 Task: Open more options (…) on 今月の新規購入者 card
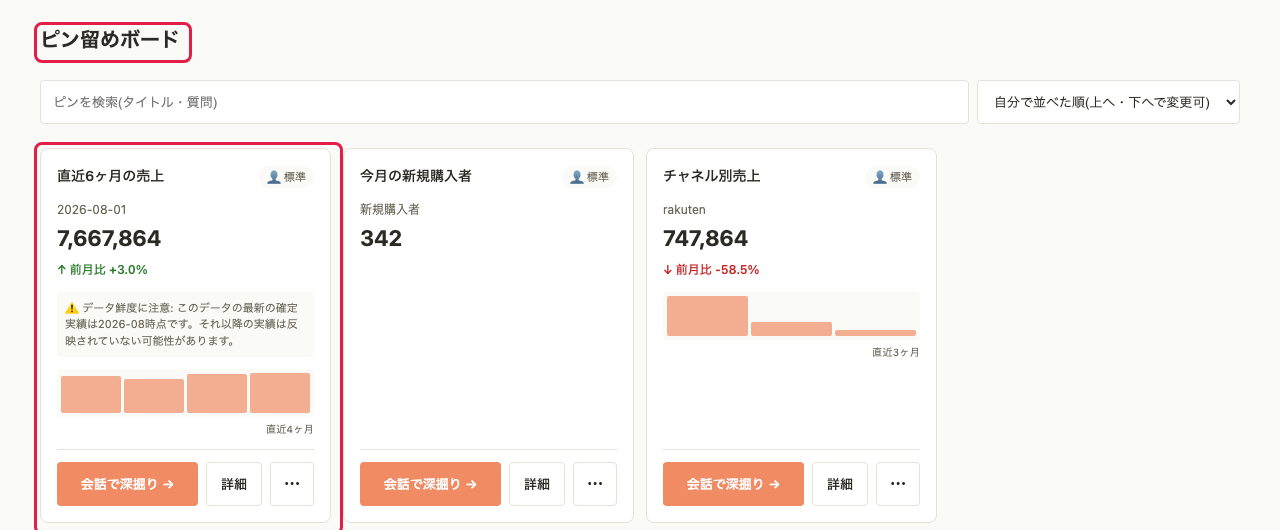pyautogui.click(x=595, y=484)
